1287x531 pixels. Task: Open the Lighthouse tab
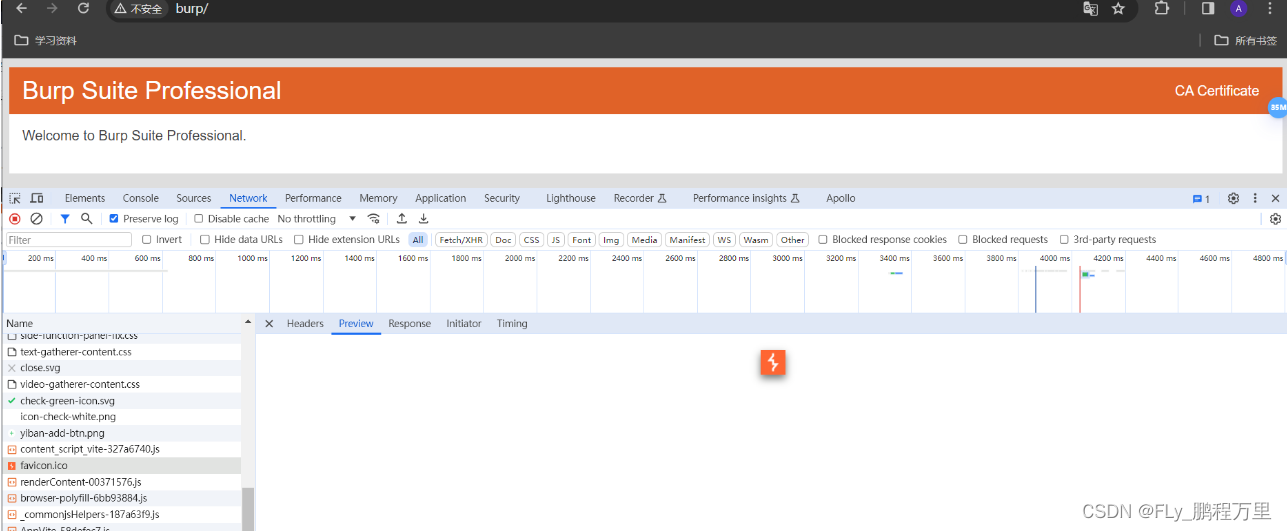(x=571, y=199)
